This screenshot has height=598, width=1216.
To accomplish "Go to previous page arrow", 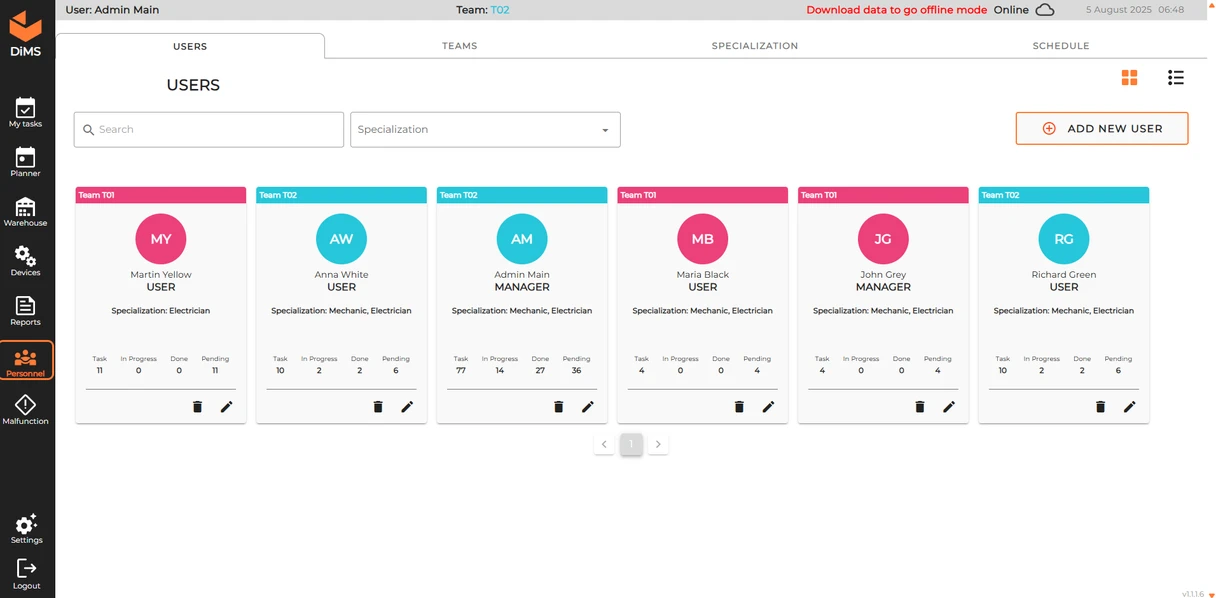I will (604, 444).
